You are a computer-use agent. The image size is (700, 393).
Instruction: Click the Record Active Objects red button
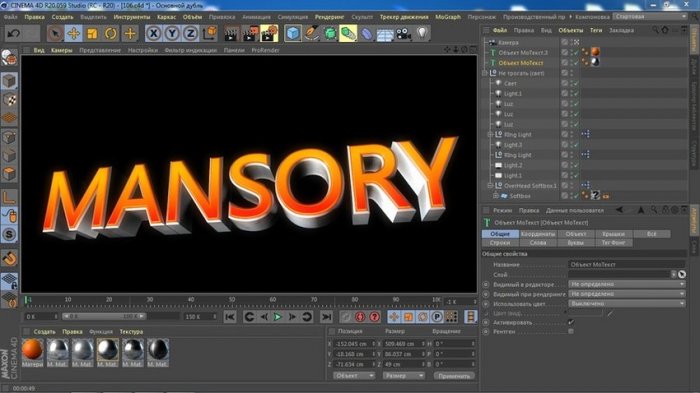[x=360, y=317]
